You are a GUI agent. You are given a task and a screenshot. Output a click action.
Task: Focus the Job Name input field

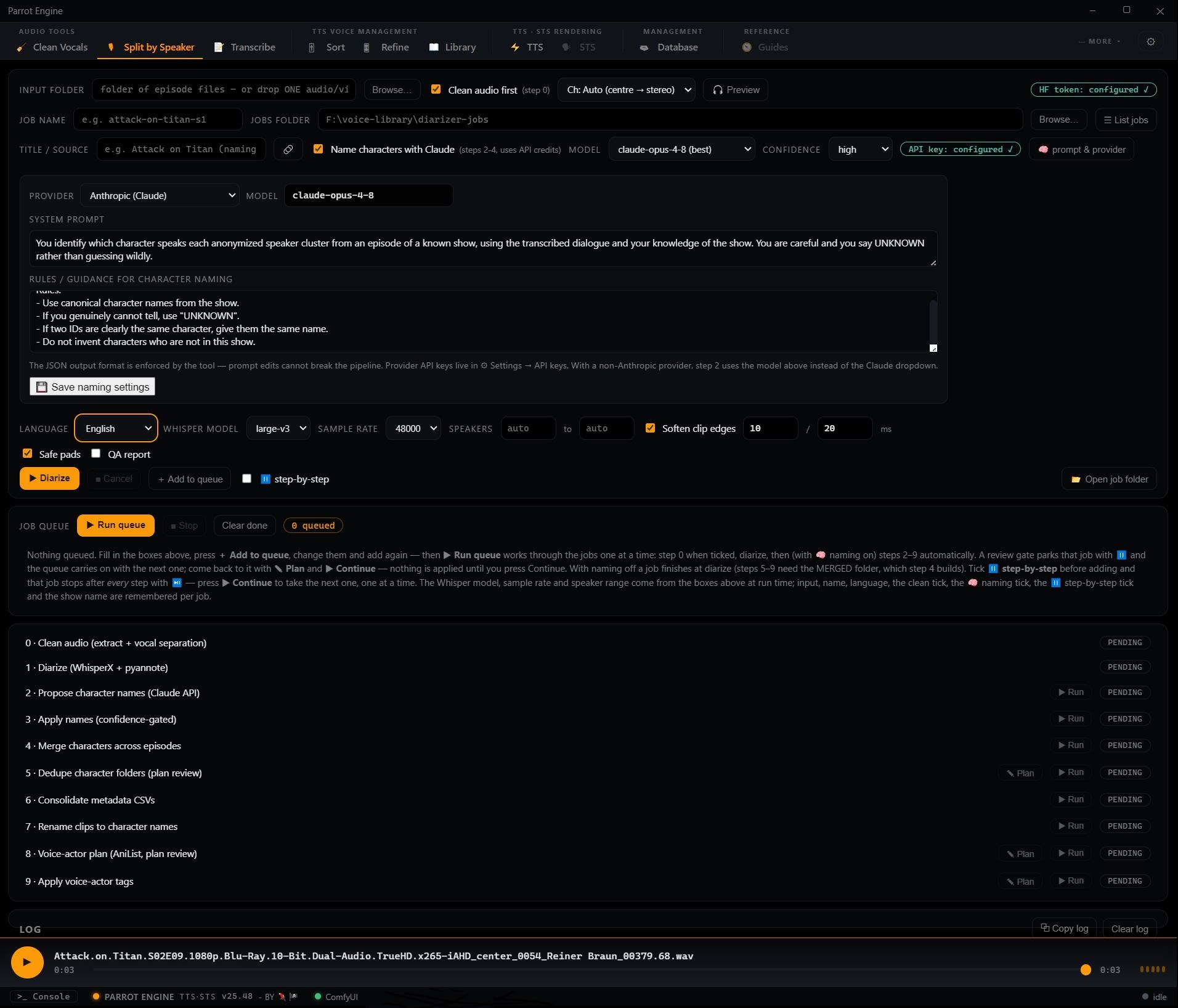[158, 120]
